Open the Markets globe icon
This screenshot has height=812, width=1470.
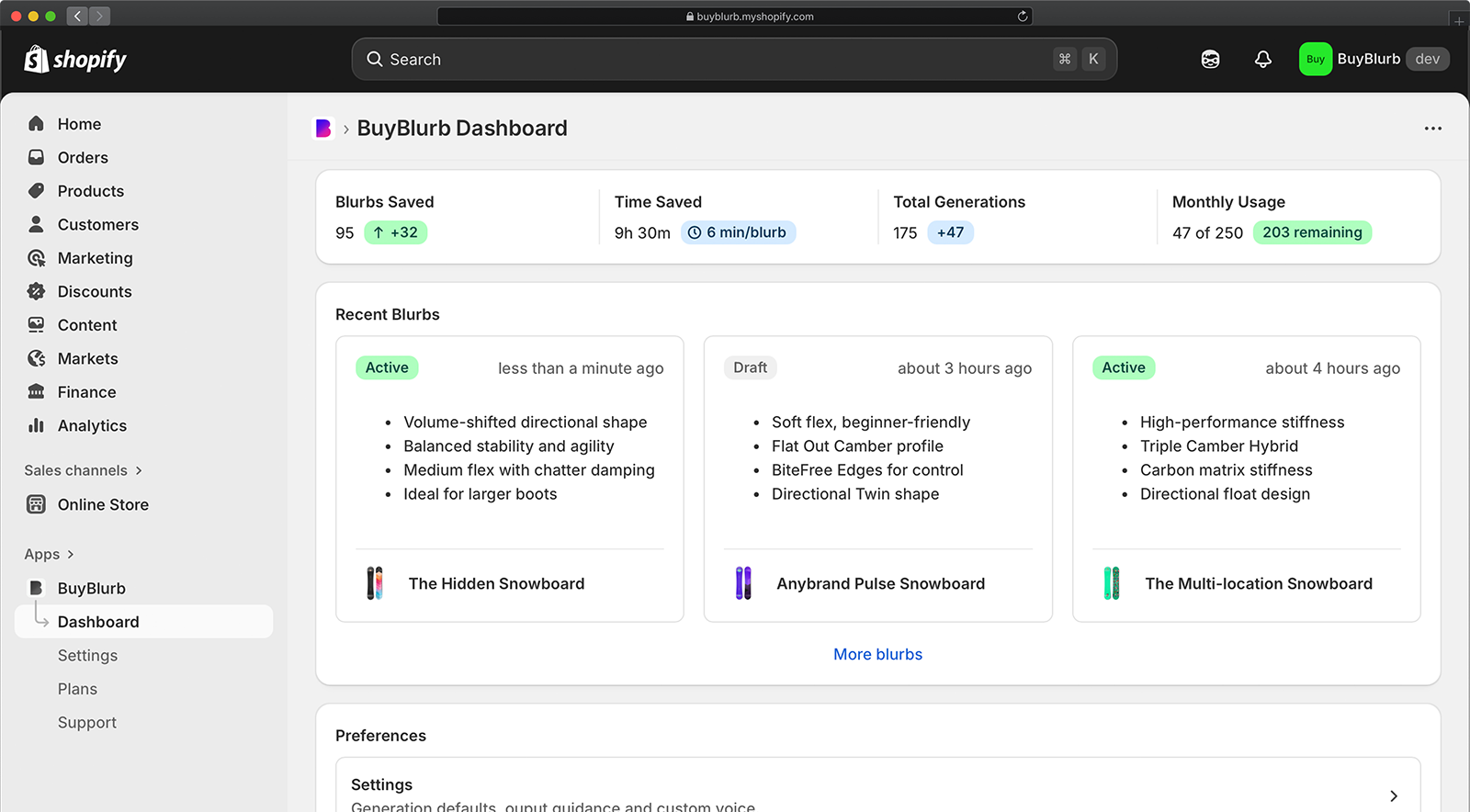(36, 358)
